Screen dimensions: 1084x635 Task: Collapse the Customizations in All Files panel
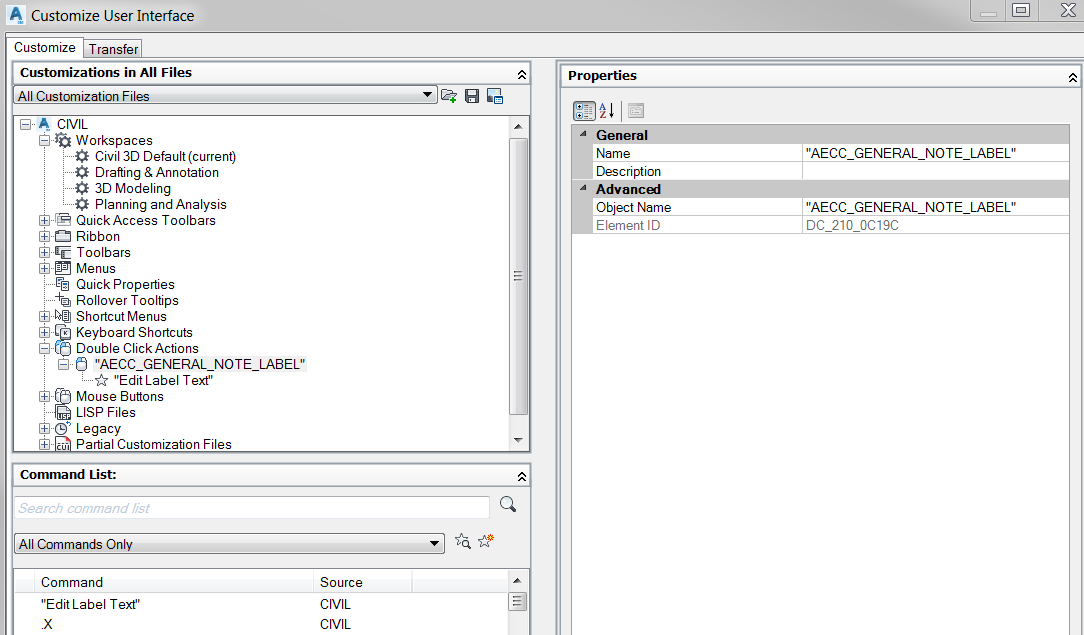[x=522, y=74]
